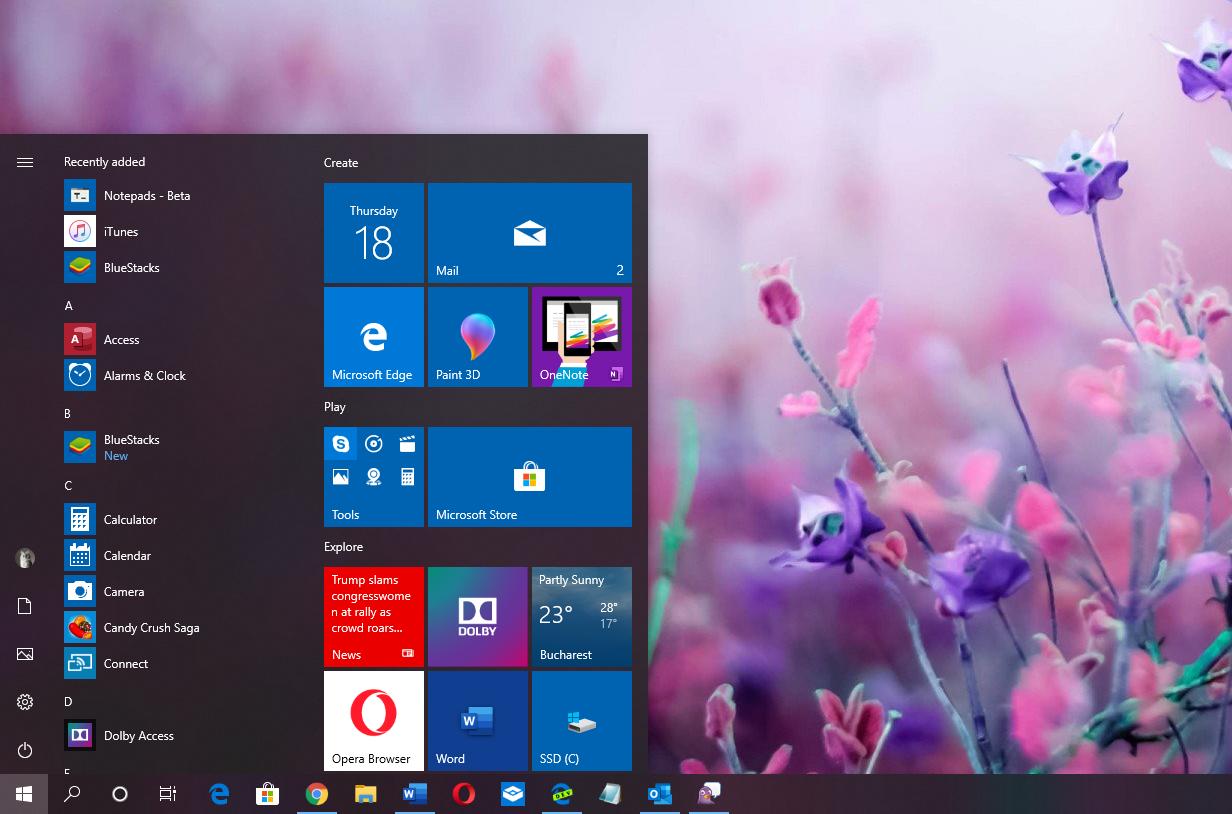
Task: Select the Explore group header
Action: [x=343, y=547]
